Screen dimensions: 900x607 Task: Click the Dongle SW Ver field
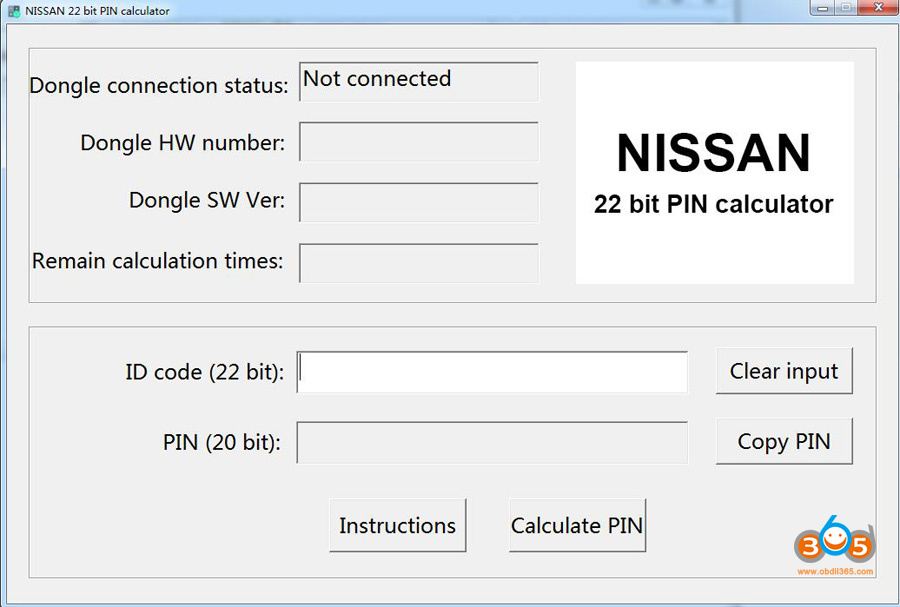coord(418,202)
